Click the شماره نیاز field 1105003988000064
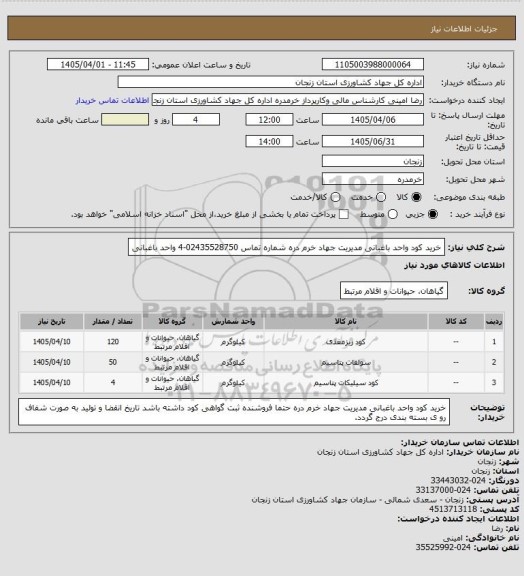Image resolution: width=524 pixels, height=576 pixels. click(x=373, y=64)
